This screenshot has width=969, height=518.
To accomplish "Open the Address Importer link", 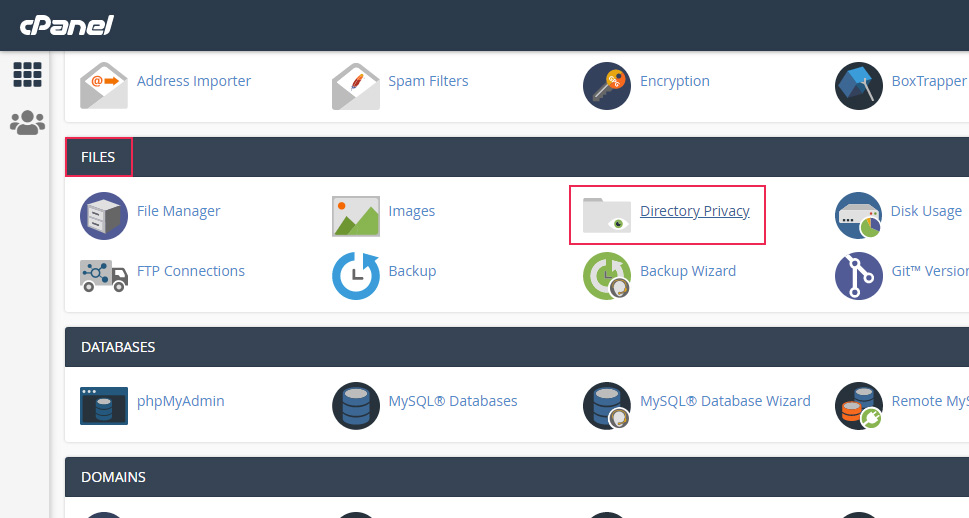I will 193,81.
